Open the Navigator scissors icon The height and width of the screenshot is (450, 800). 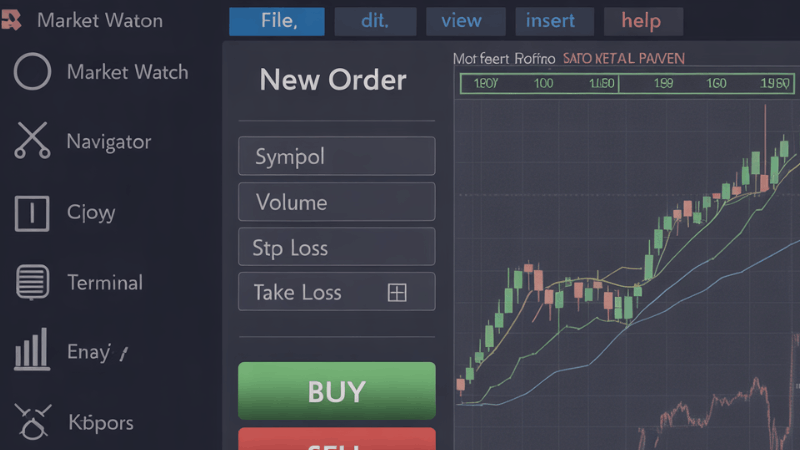pos(32,140)
